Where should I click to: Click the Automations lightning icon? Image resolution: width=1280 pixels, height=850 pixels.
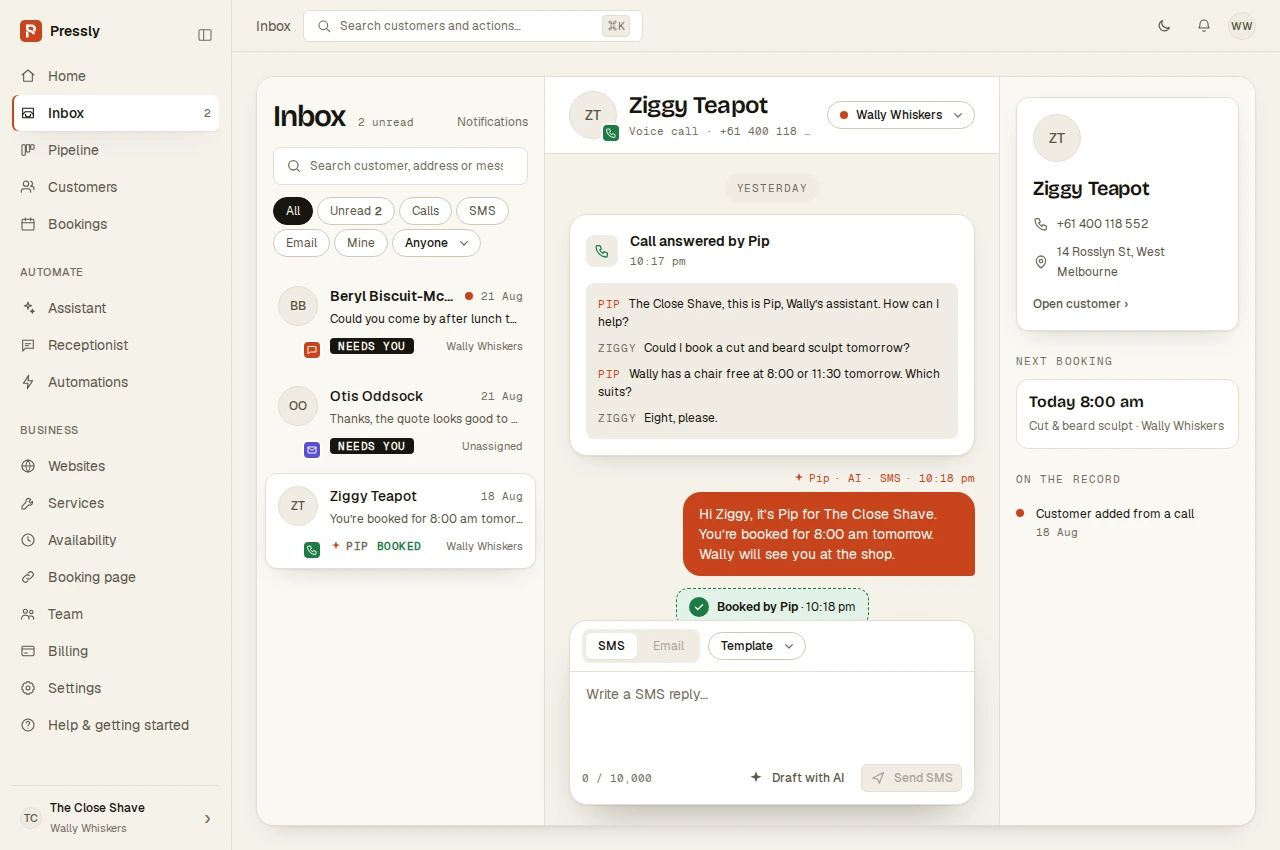28,382
